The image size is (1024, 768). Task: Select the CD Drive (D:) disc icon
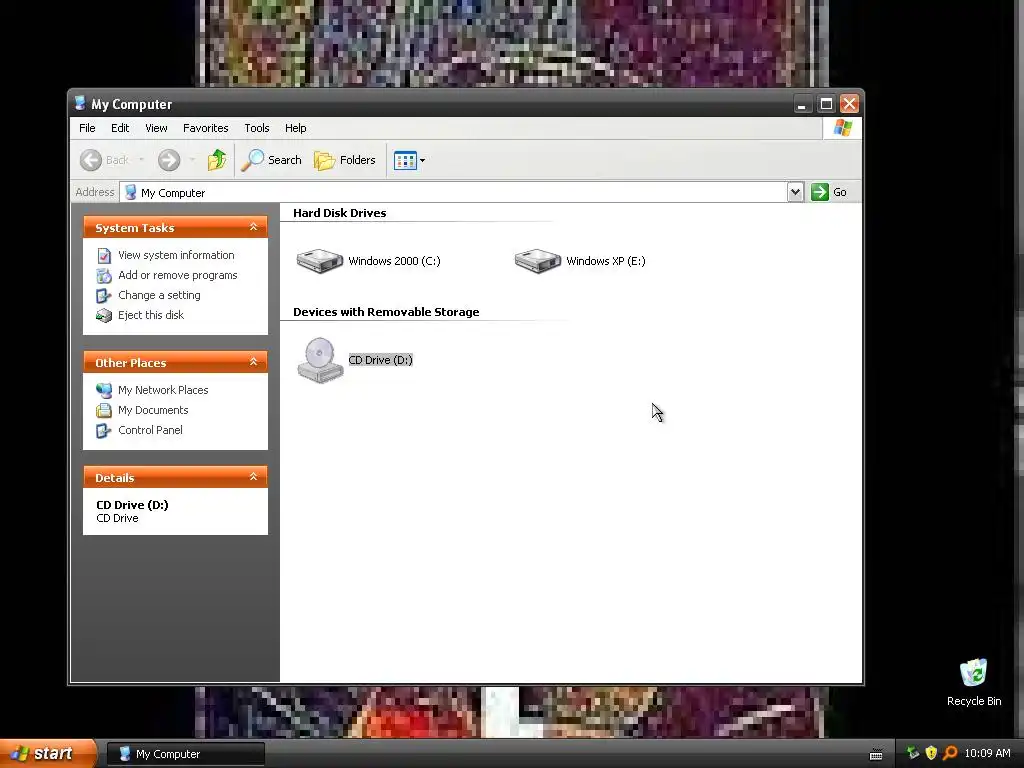point(320,360)
